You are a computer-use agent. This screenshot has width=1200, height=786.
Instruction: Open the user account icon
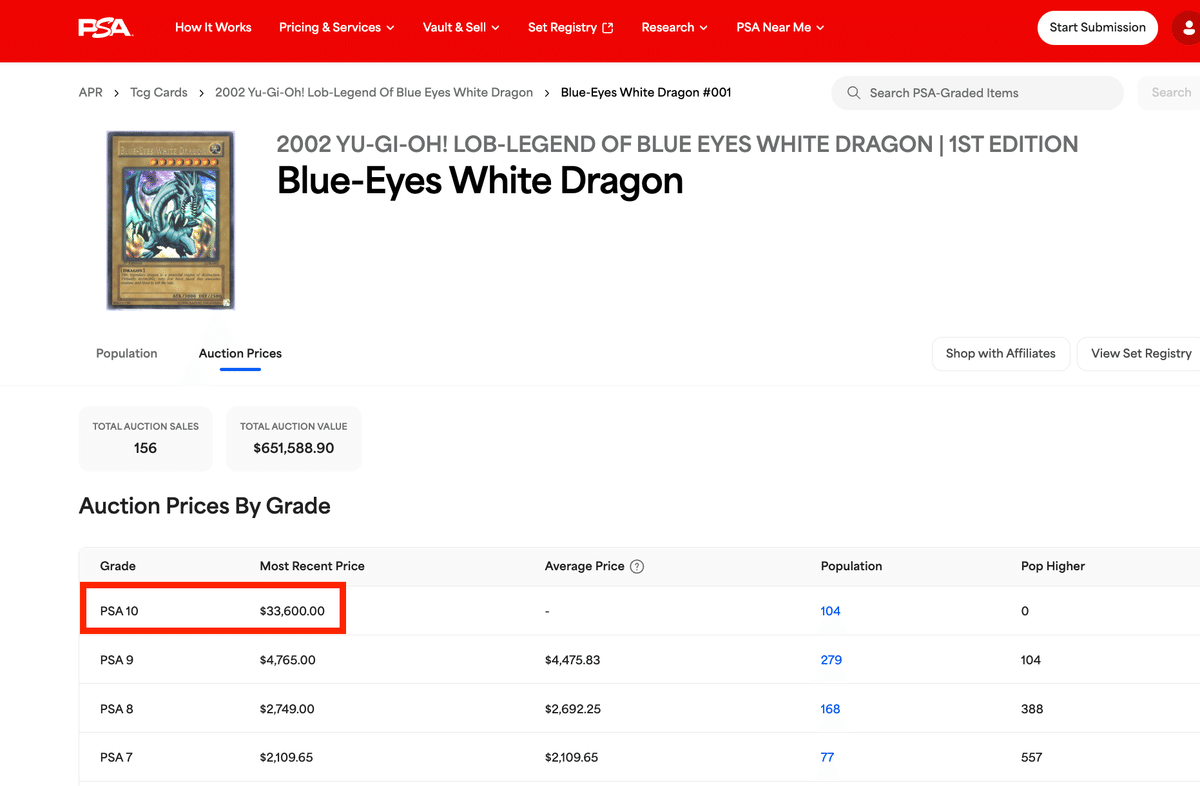1187,28
